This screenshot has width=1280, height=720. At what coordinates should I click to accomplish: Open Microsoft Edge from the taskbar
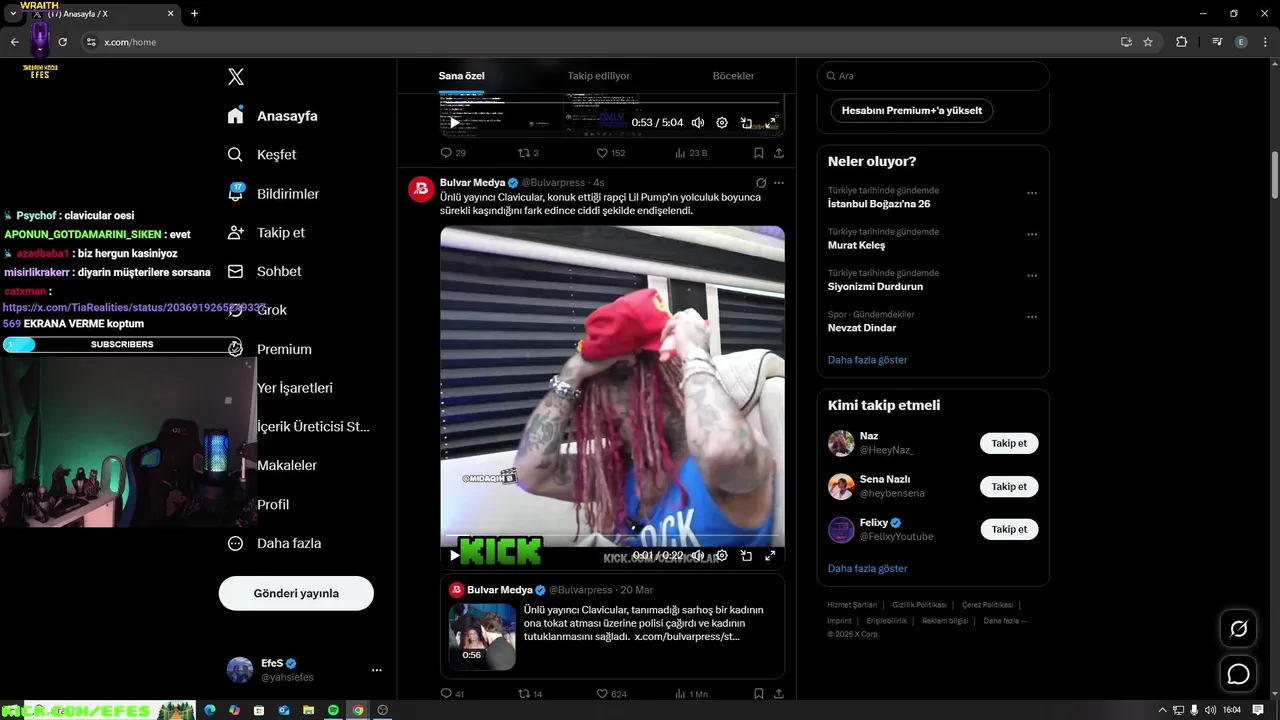pyautogui.click(x=210, y=710)
